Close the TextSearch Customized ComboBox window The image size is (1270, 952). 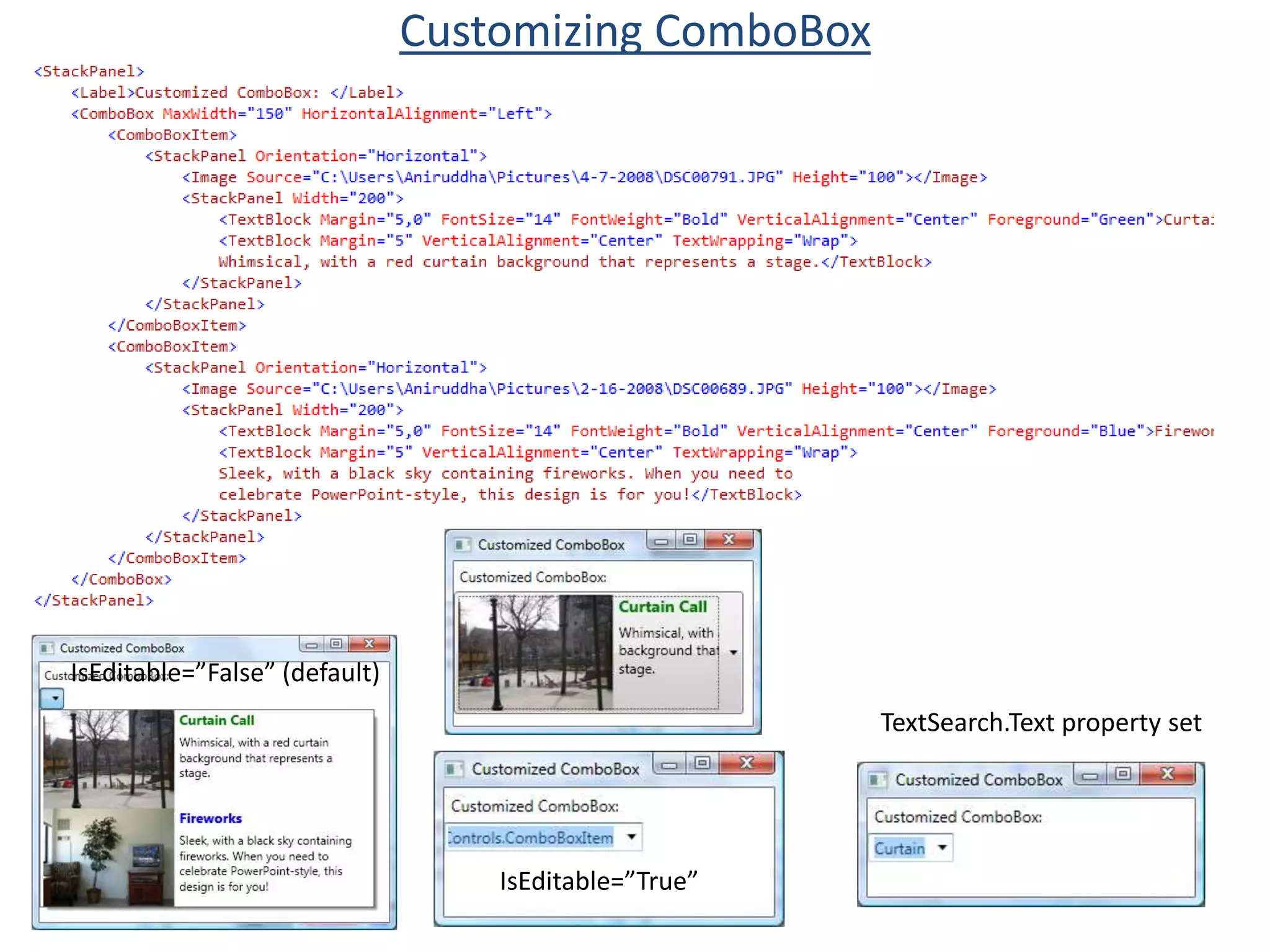pyautogui.click(x=1167, y=773)
